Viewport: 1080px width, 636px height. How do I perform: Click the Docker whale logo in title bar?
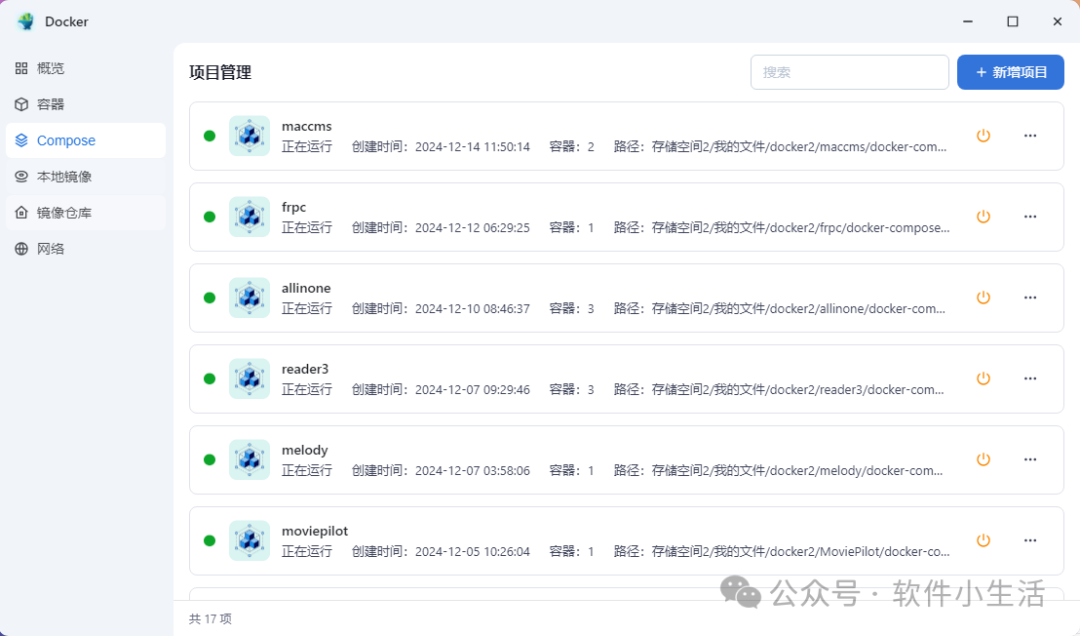click(x=26, y=21)
